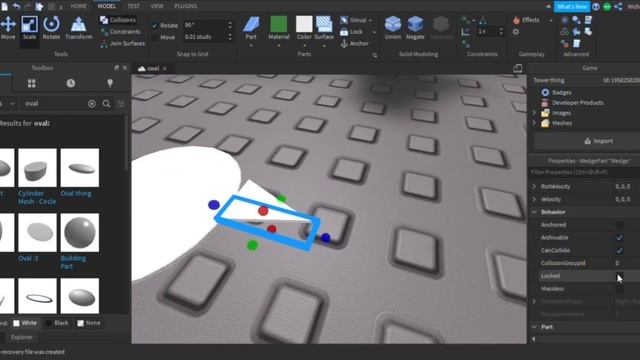Select the Transform tool
The height and width of the screenshot is (360, 640).
[x=78, y=28]
